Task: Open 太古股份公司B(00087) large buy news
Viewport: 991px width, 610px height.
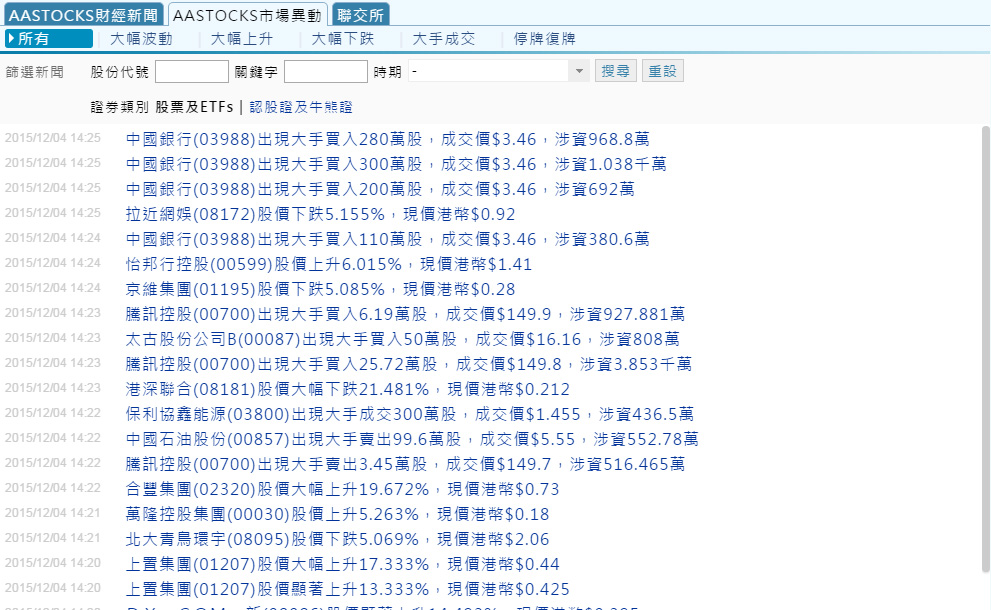Action: click(x=403, y=339)
